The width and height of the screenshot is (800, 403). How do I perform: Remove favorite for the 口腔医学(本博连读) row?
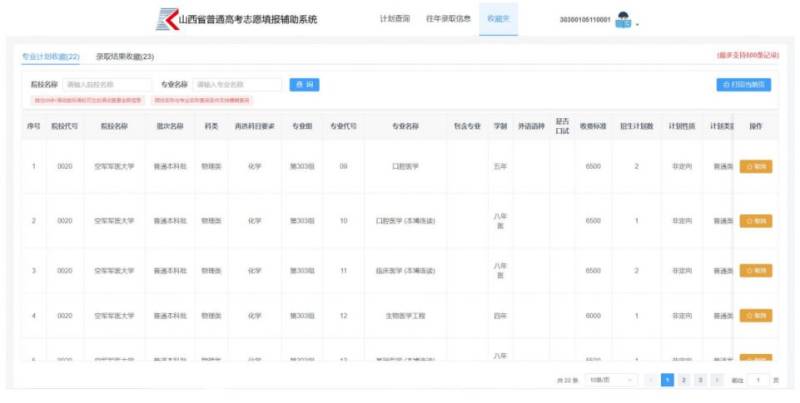point(756,221)
